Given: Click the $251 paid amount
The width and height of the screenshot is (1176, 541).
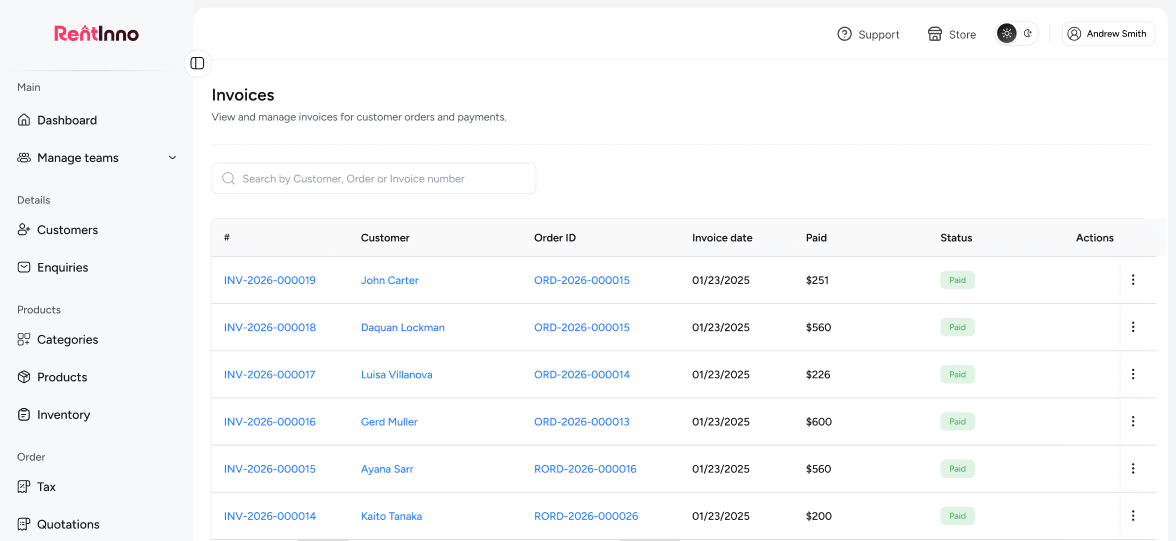Looking at the screenshot, I should point(816,281).
